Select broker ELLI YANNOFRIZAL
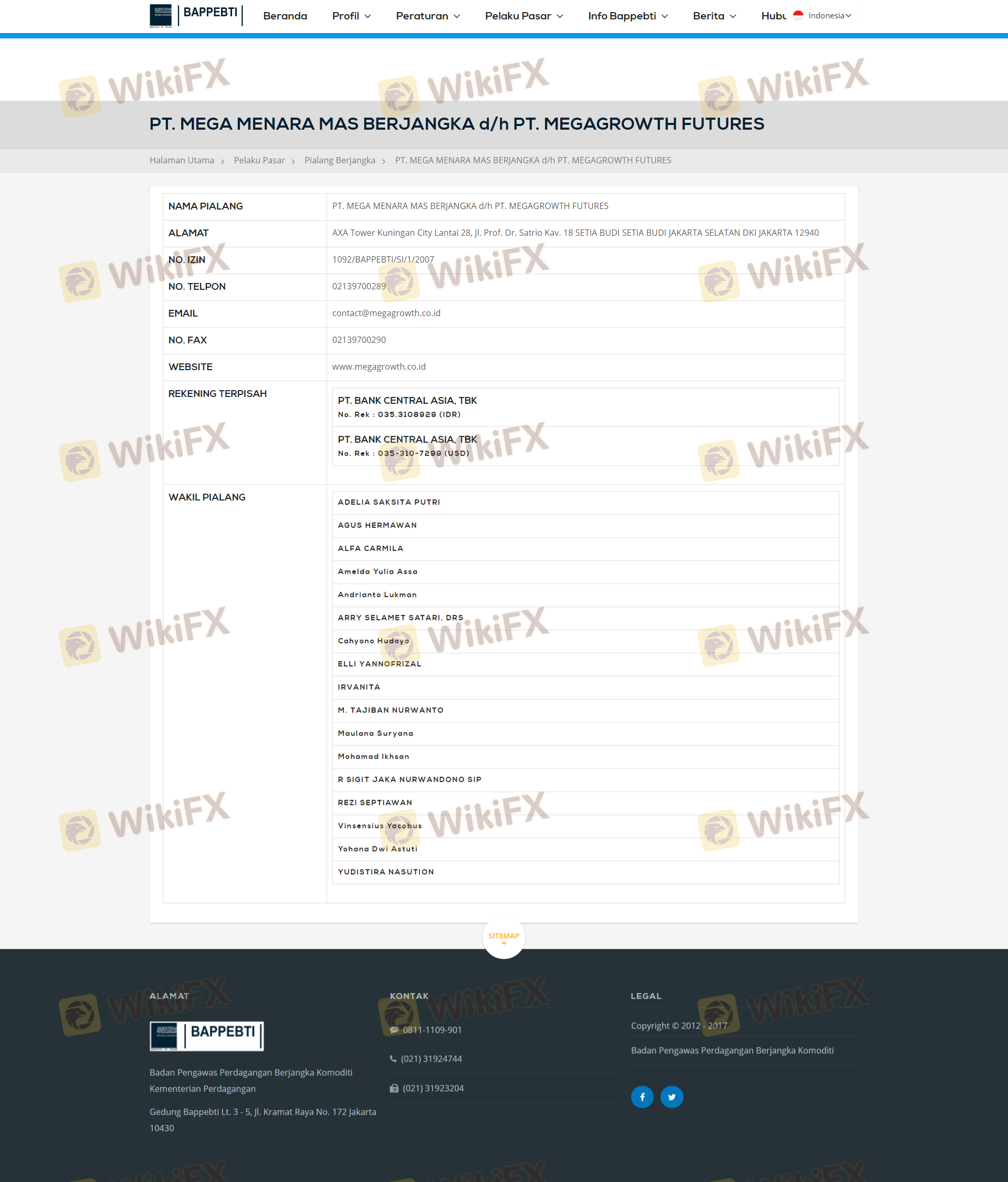Viewport: 1008px width, 1182px height. pos(585,665)
